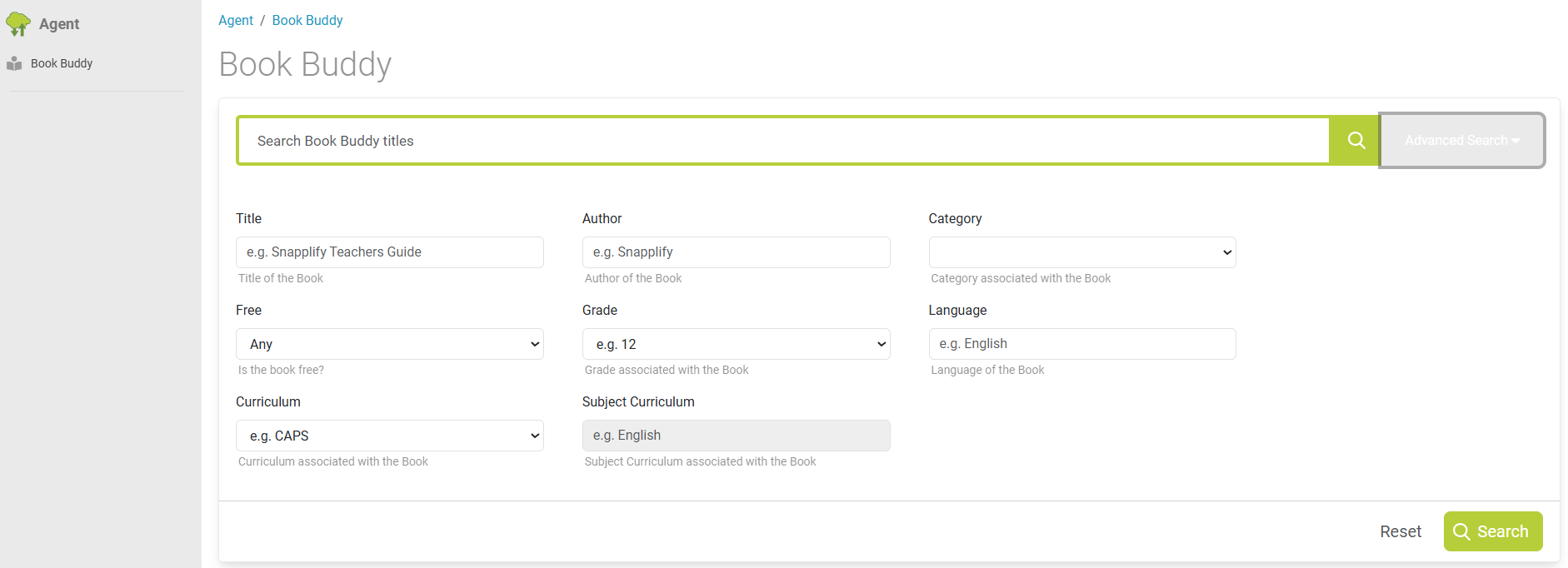Click 'Category associated with the Book' hint
The width and height of the screenshot is (1568, 568).
click(1021, 278)
